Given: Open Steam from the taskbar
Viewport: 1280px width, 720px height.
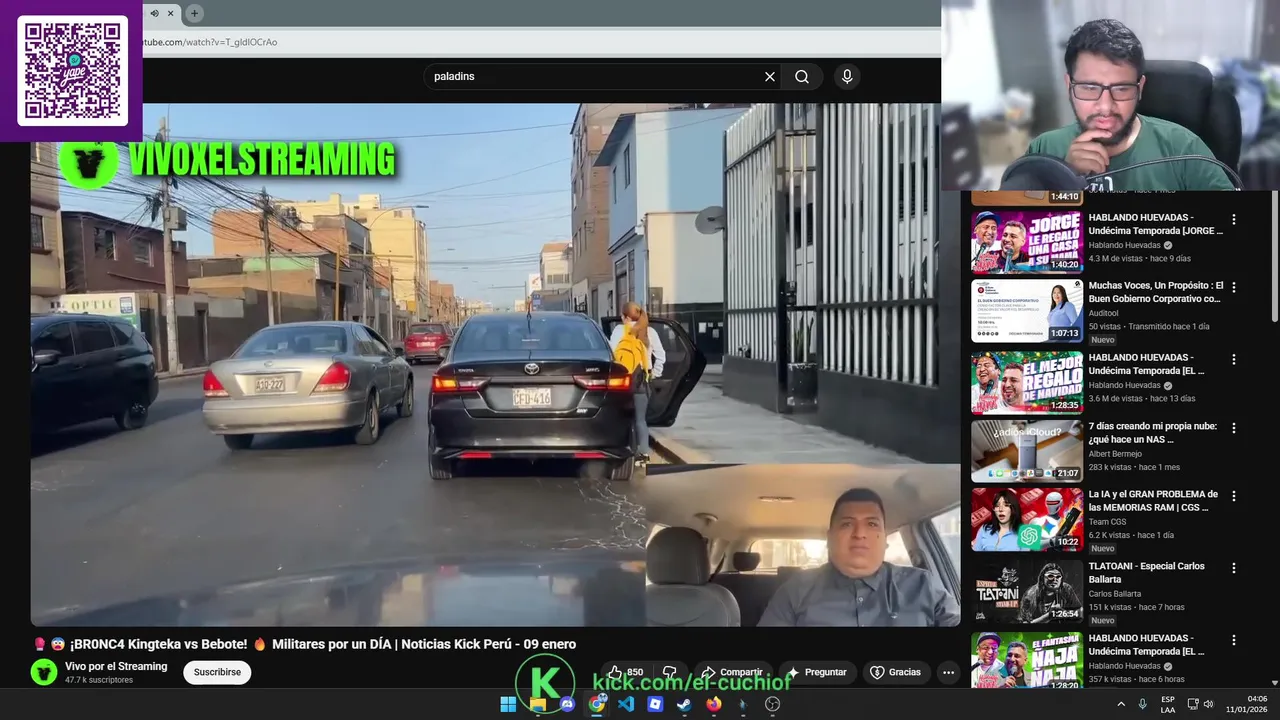Looking at the screenshot, I should tap(684, 704).
